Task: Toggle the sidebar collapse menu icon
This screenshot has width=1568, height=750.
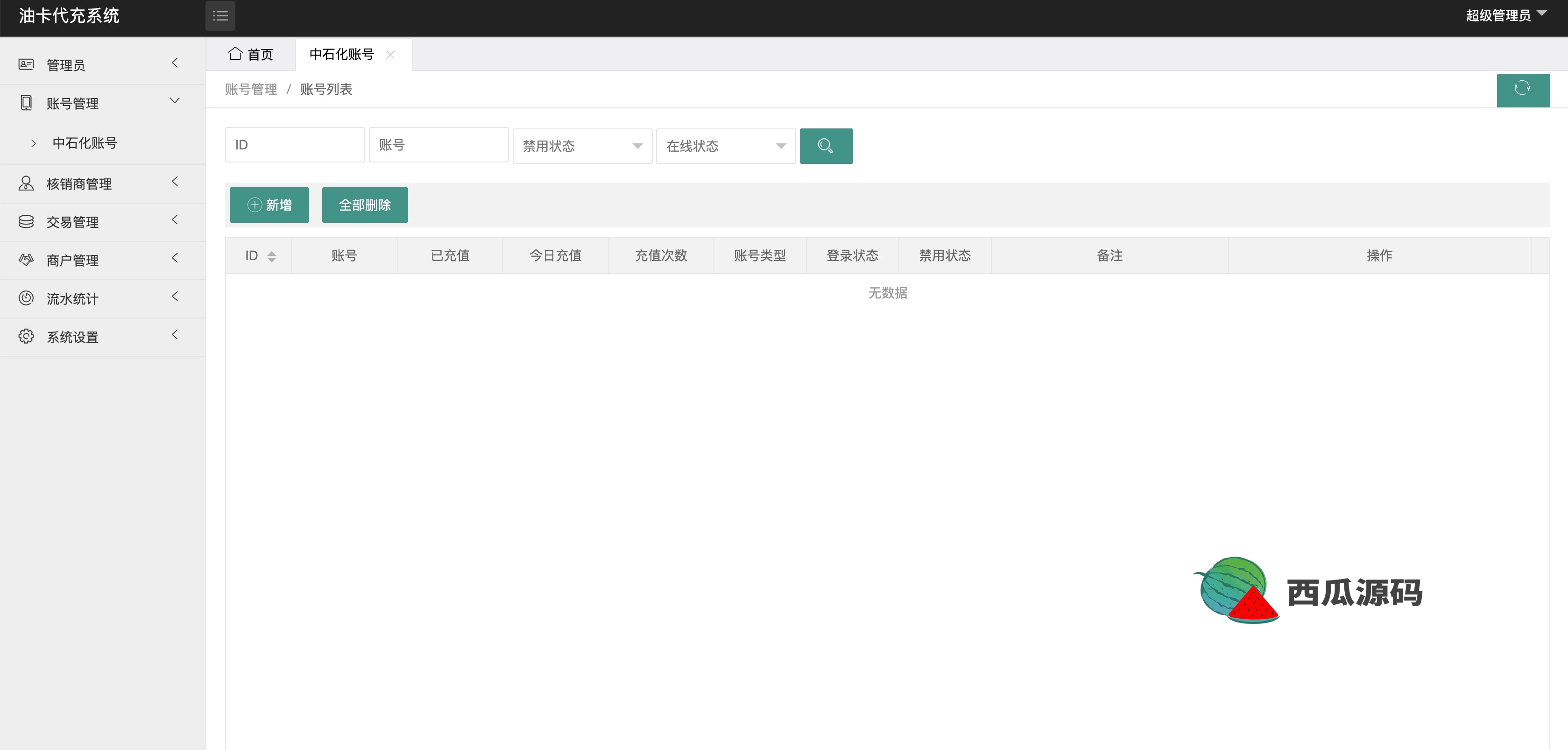Action: tap(220, 16)
